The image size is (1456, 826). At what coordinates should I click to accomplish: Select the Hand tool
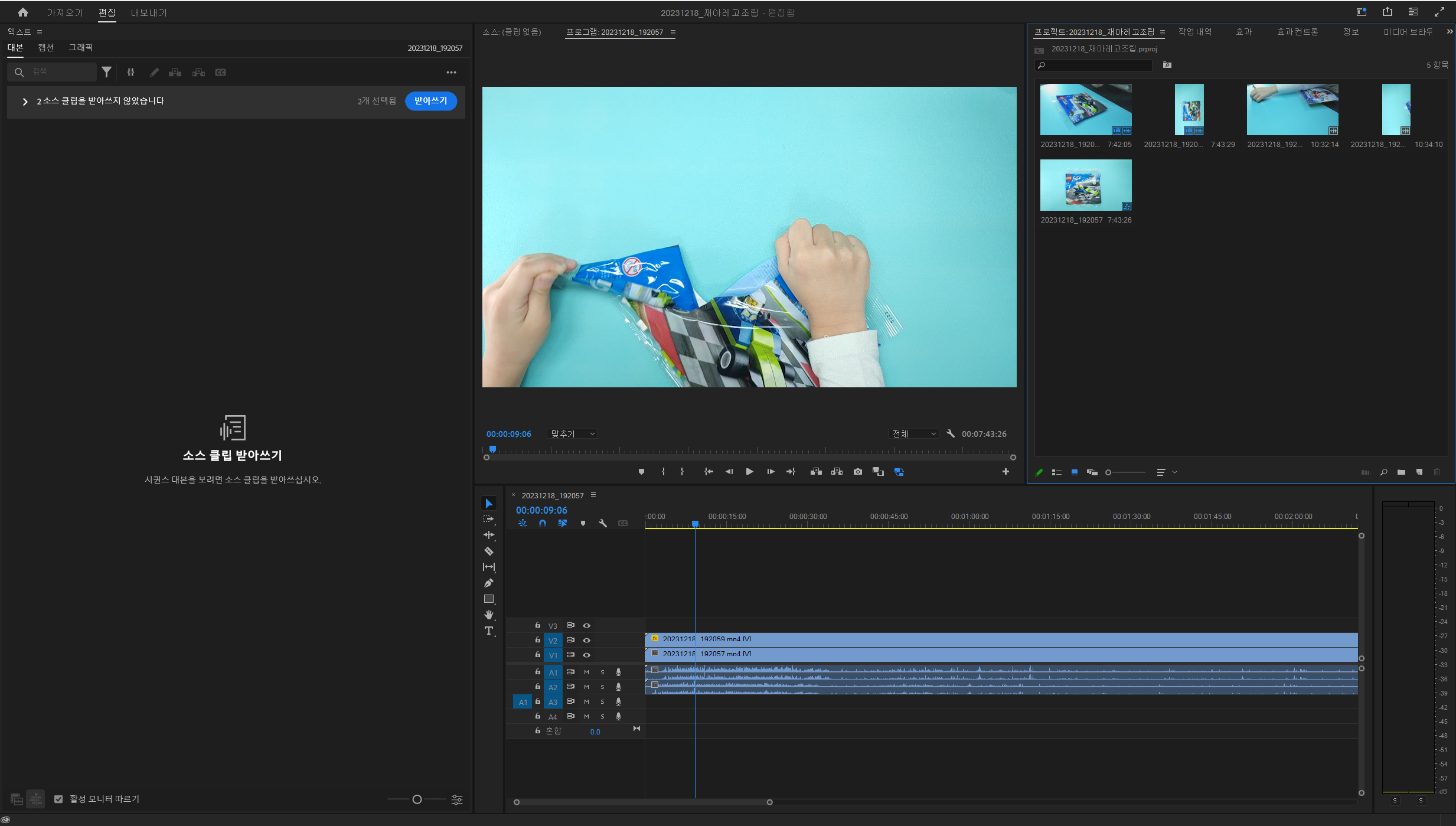(x=489, y=615)
